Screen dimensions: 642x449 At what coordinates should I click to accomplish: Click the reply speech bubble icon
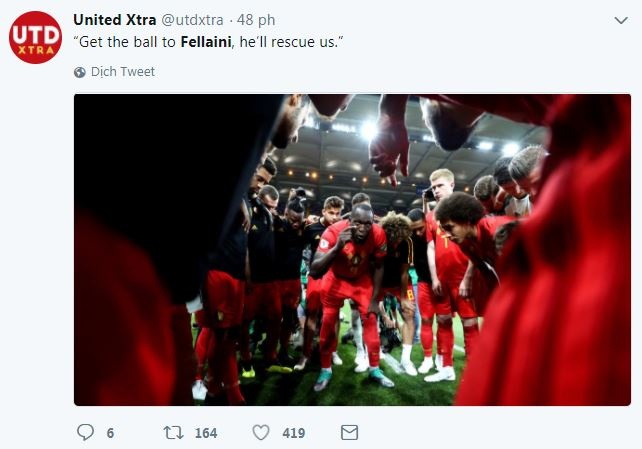(85, 432)
